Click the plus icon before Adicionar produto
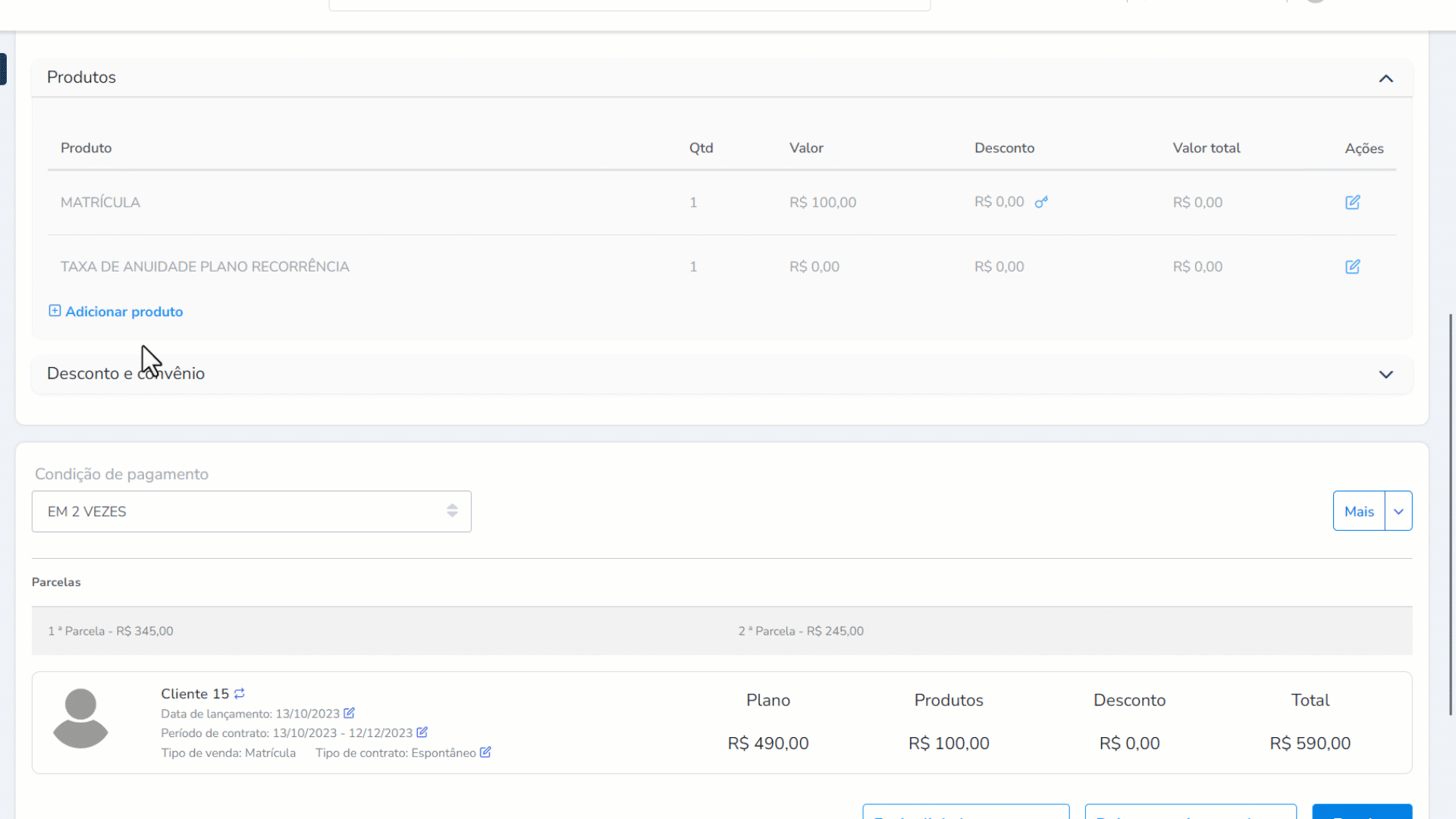1456x819 pixels. [x=55, y=311]
